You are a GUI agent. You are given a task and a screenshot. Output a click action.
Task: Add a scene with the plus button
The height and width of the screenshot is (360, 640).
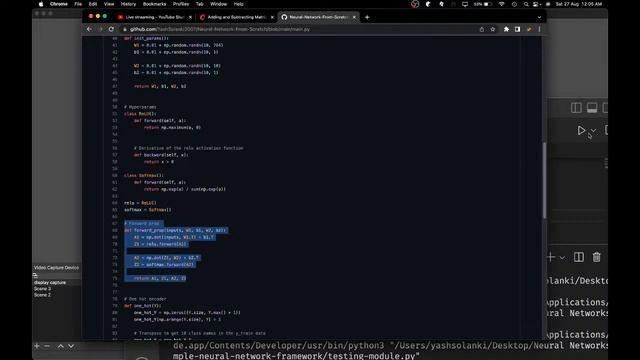[x=37, y=346]
